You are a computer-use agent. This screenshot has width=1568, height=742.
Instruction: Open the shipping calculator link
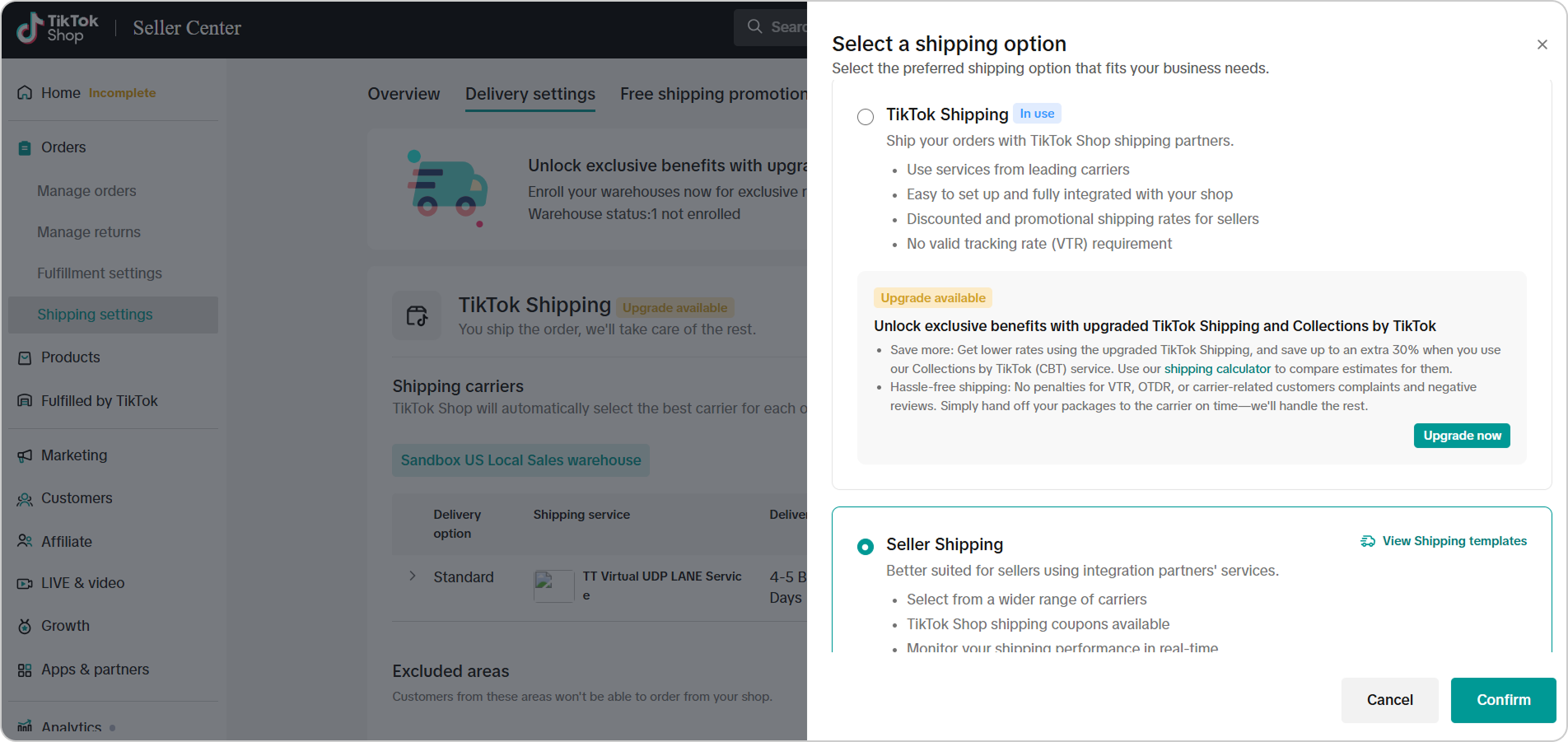tap(1217, 369)
